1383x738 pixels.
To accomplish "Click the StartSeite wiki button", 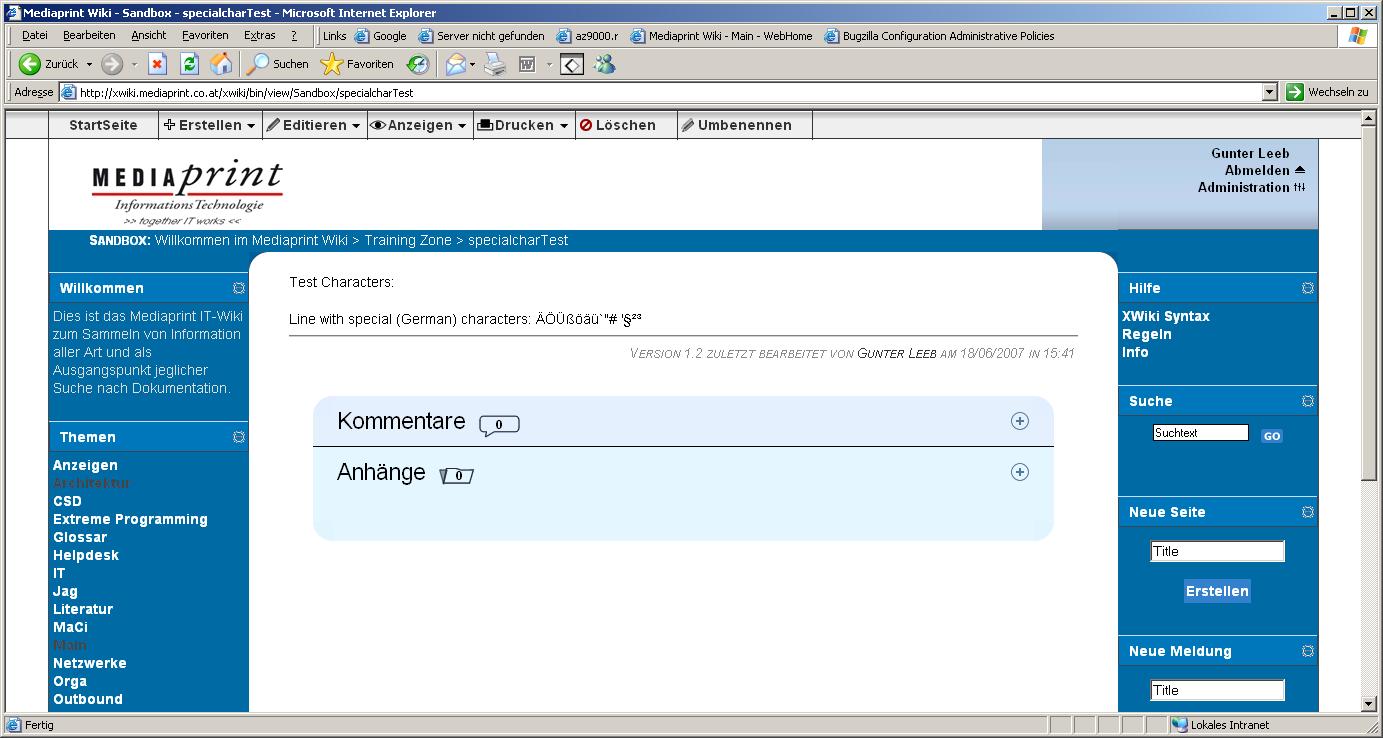I will 103,125.
